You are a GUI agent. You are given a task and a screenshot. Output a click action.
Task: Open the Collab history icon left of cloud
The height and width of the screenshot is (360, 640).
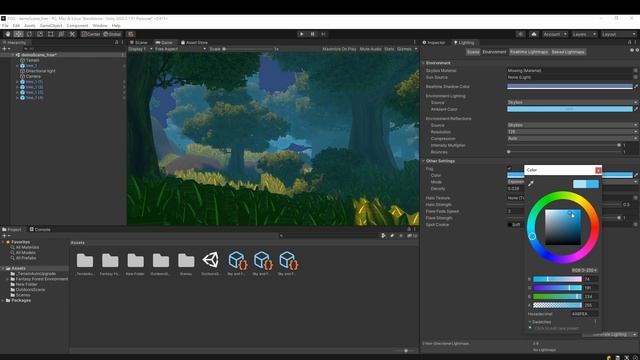[520, 34]
